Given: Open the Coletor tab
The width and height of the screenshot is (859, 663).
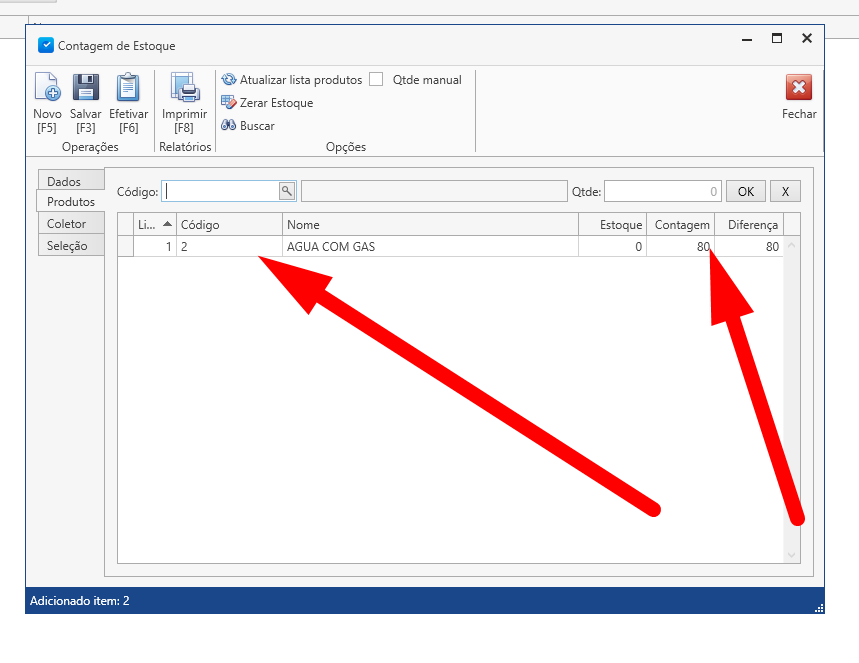Looking at the screenshot, I should tap(67, 224).
